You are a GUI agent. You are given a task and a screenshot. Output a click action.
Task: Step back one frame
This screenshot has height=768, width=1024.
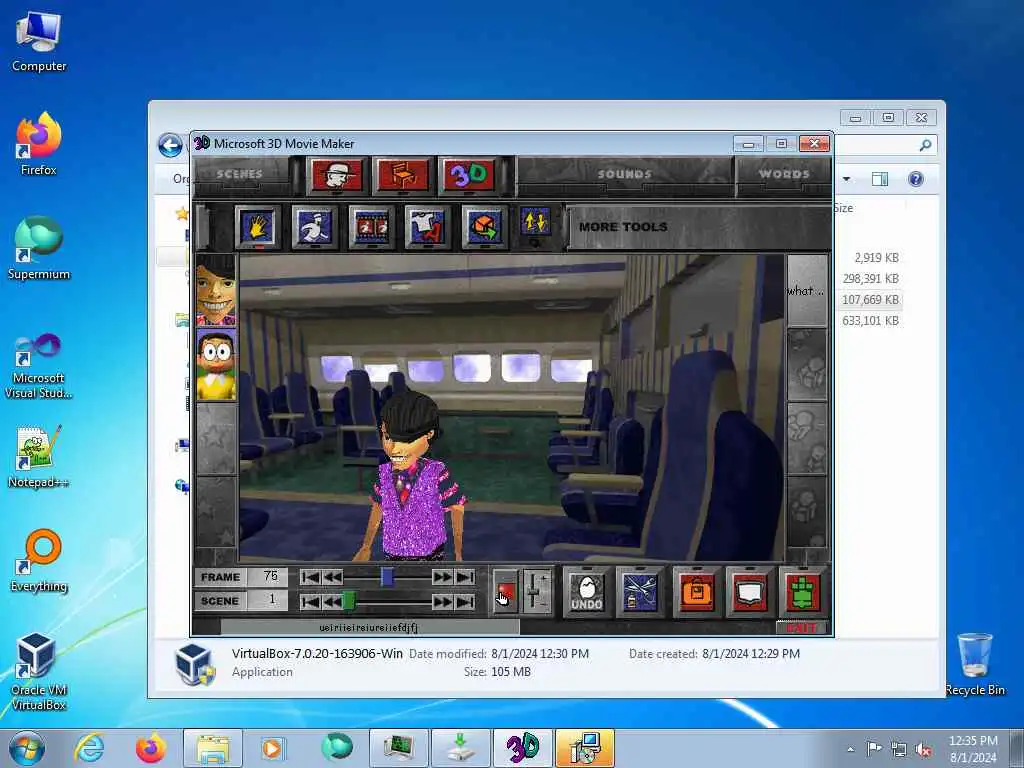[332, 577]
